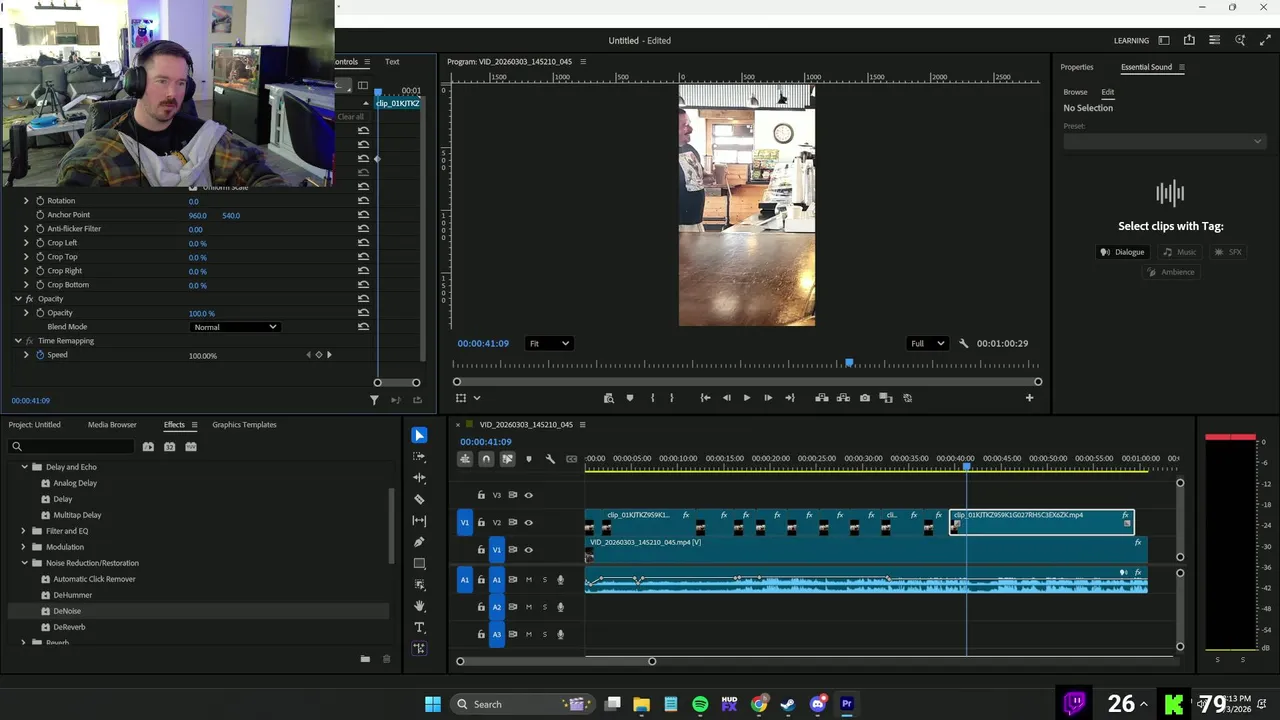Click the Dialogue tag button

1122,252
